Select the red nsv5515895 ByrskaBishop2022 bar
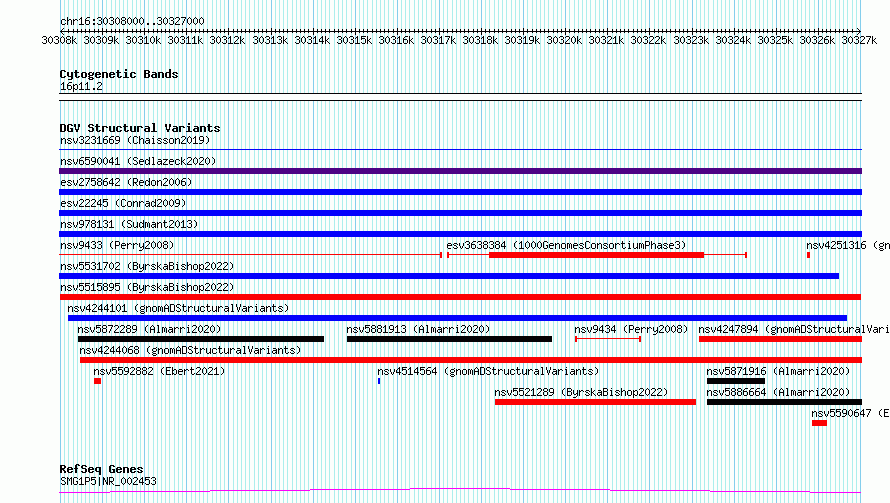The width and height of the screenshot is (890, 503). [x=460, y=297]
